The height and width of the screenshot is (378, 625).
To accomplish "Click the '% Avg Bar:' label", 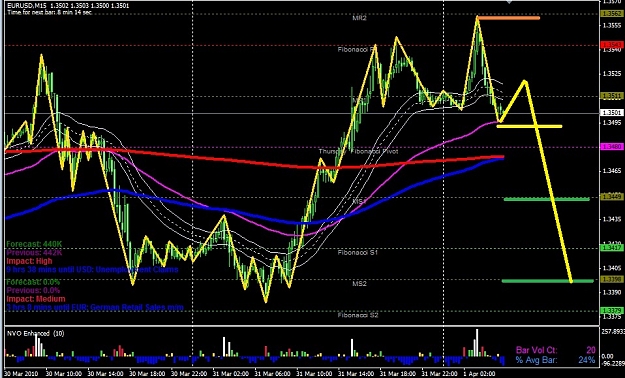I will (x=537, y=360).
